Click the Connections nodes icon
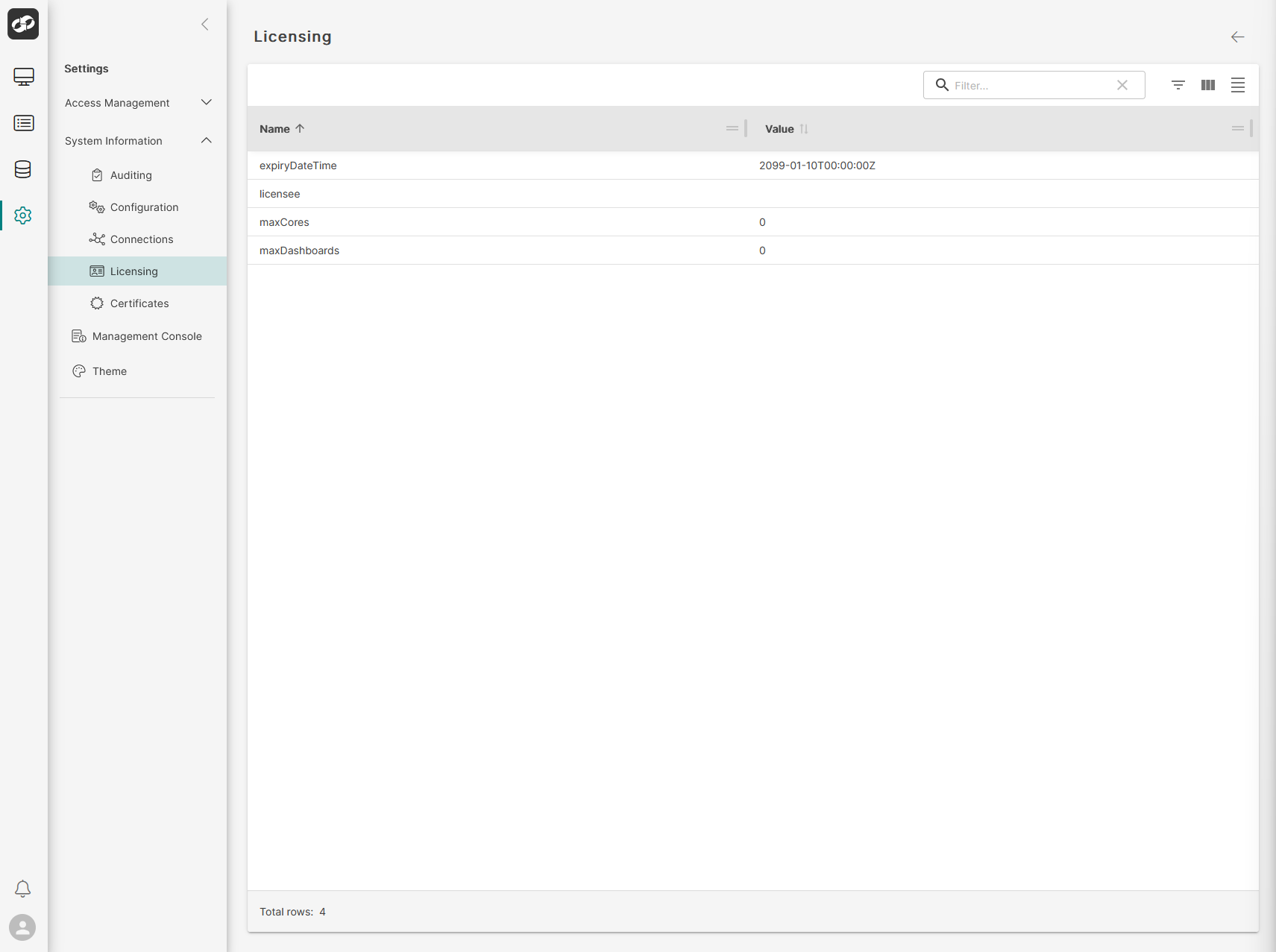 pos(97,239)
